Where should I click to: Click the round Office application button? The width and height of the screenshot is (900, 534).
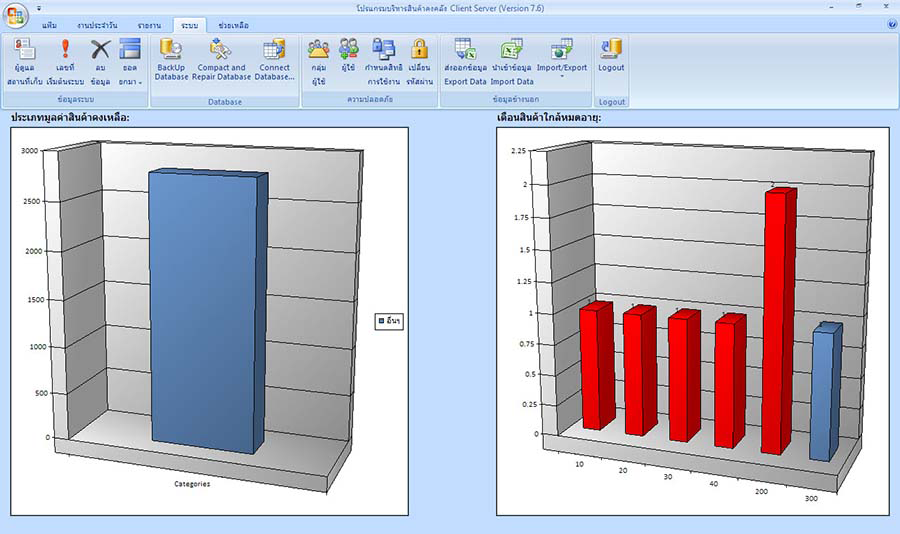(15, 15)
